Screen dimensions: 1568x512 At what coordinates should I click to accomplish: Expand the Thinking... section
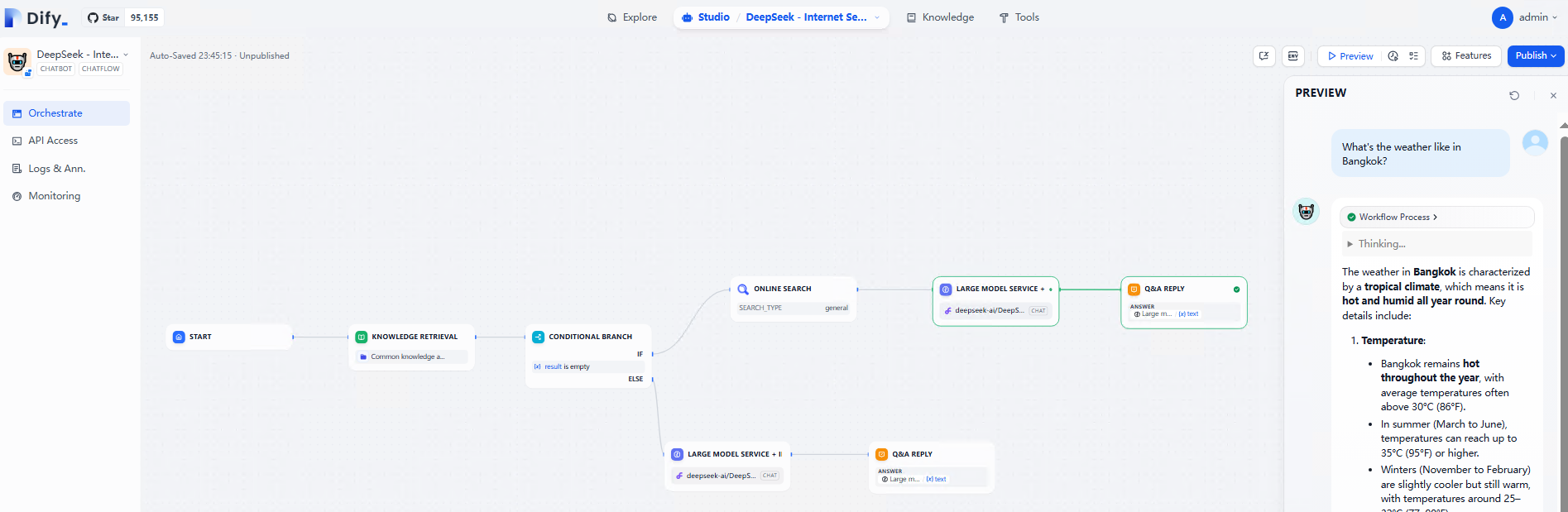pyautogui.click(x=1436, y=244)
